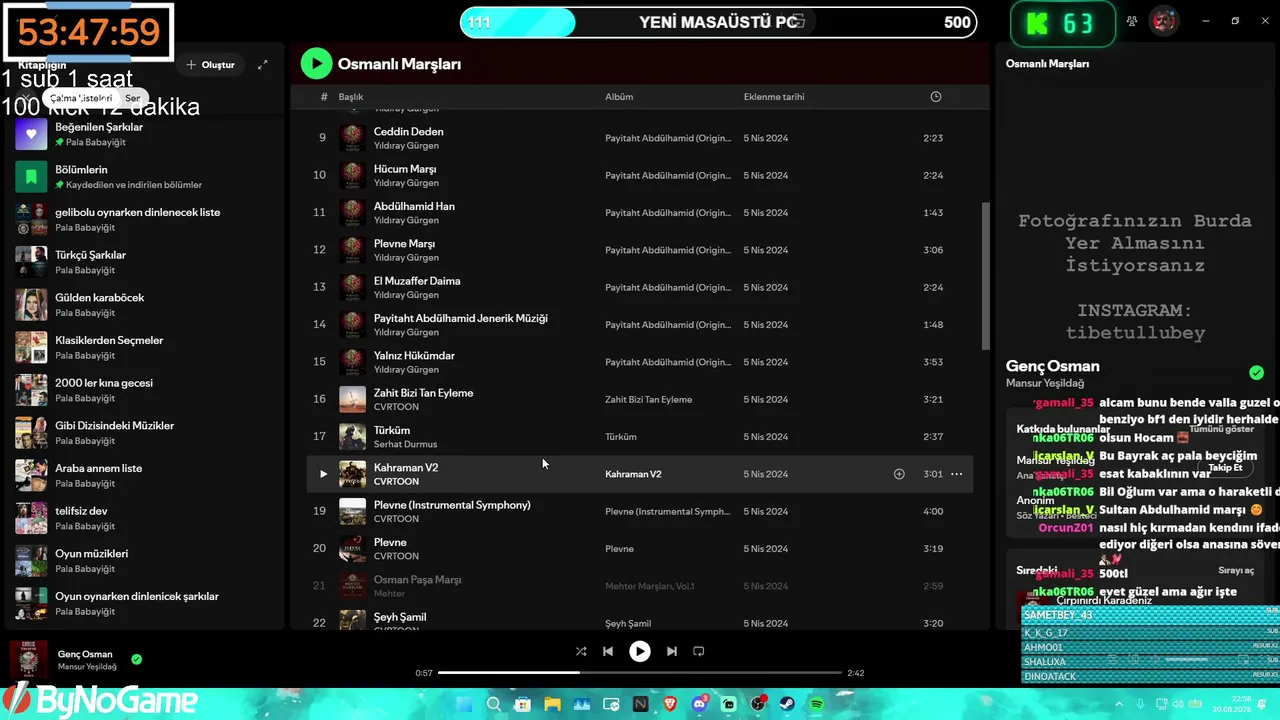The height and width of the screenshot is (720, 1280).
Task: Sort by the Başlık column header
Action: click(x=350, y=97)
